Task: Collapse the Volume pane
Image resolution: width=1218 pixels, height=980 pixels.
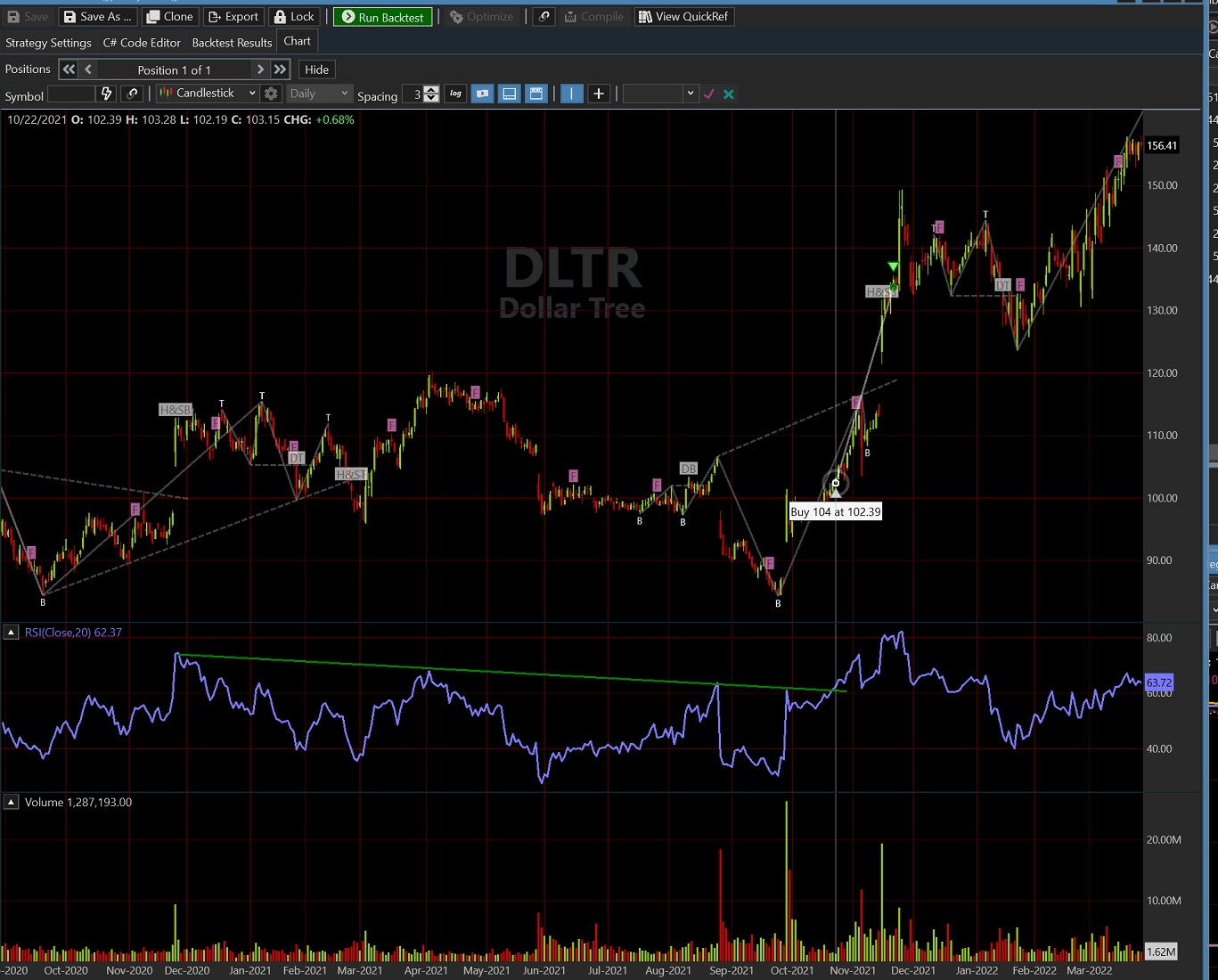Action: (x=12, y=802)
